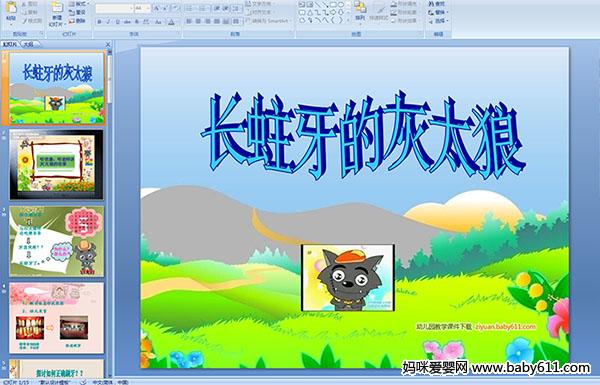This screenshot has height=385, width=600.
Task: Click the New Slide button
Action: pyautogui.click(x=57, y=15)
